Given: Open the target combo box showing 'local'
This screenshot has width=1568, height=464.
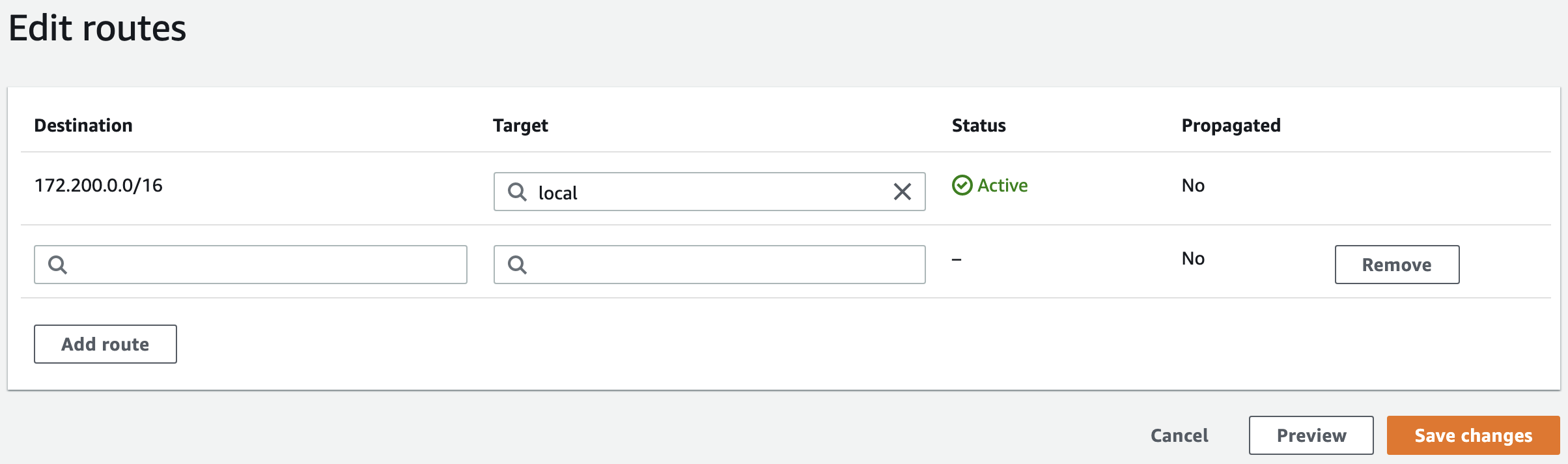Looking at the screenshot, I should click(710, 192).
